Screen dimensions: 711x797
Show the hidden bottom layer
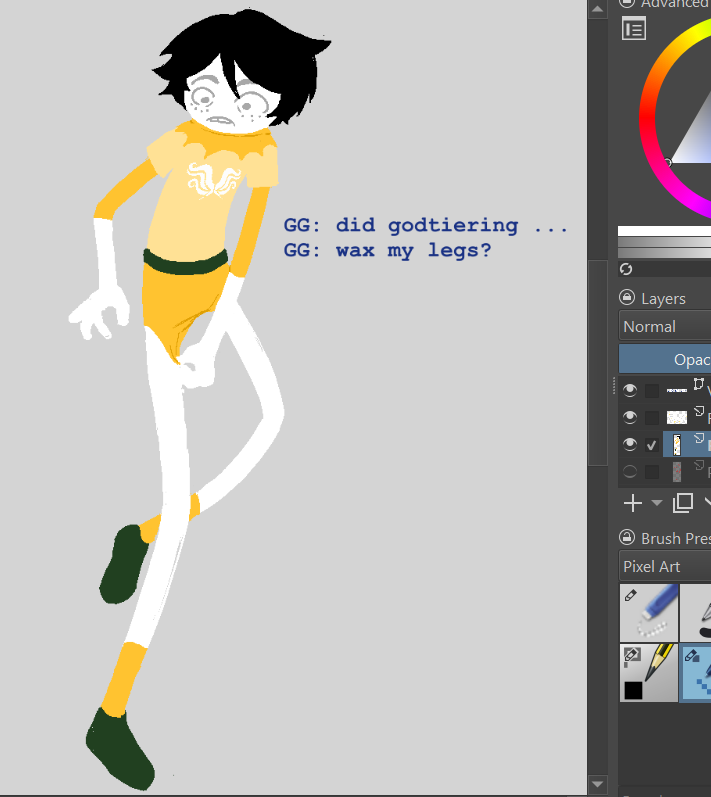[x=630, y=472]
